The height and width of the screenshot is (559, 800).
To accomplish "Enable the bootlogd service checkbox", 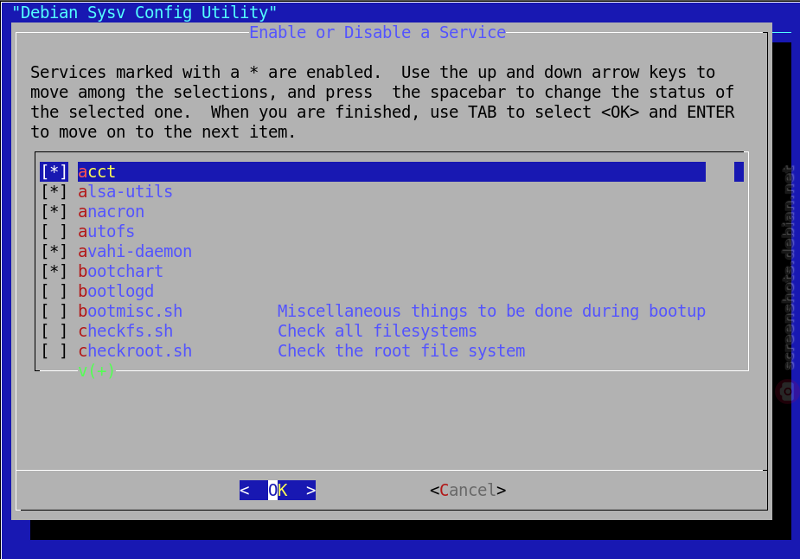I will click(x=54, y=291).
